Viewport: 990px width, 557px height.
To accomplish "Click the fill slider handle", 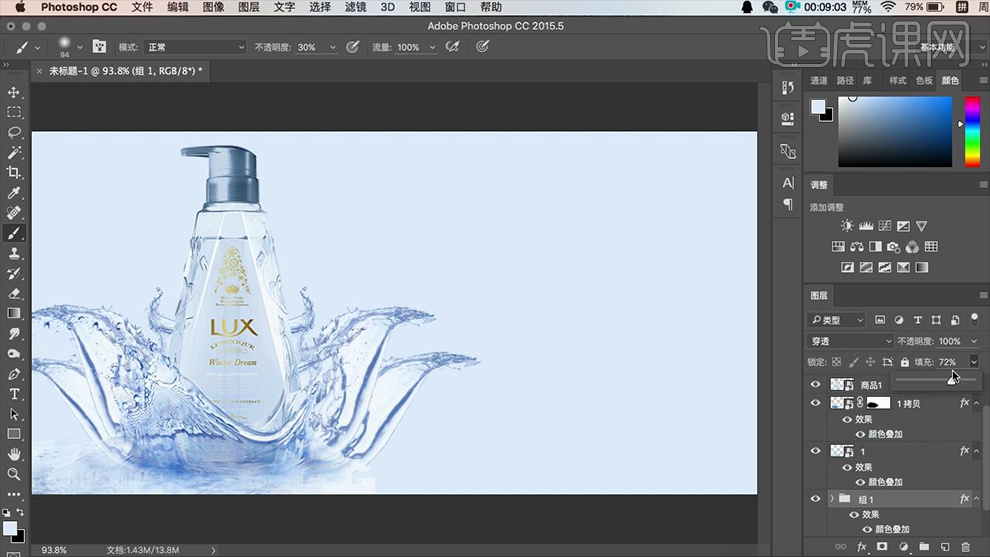I will click(x=951, y=380).
